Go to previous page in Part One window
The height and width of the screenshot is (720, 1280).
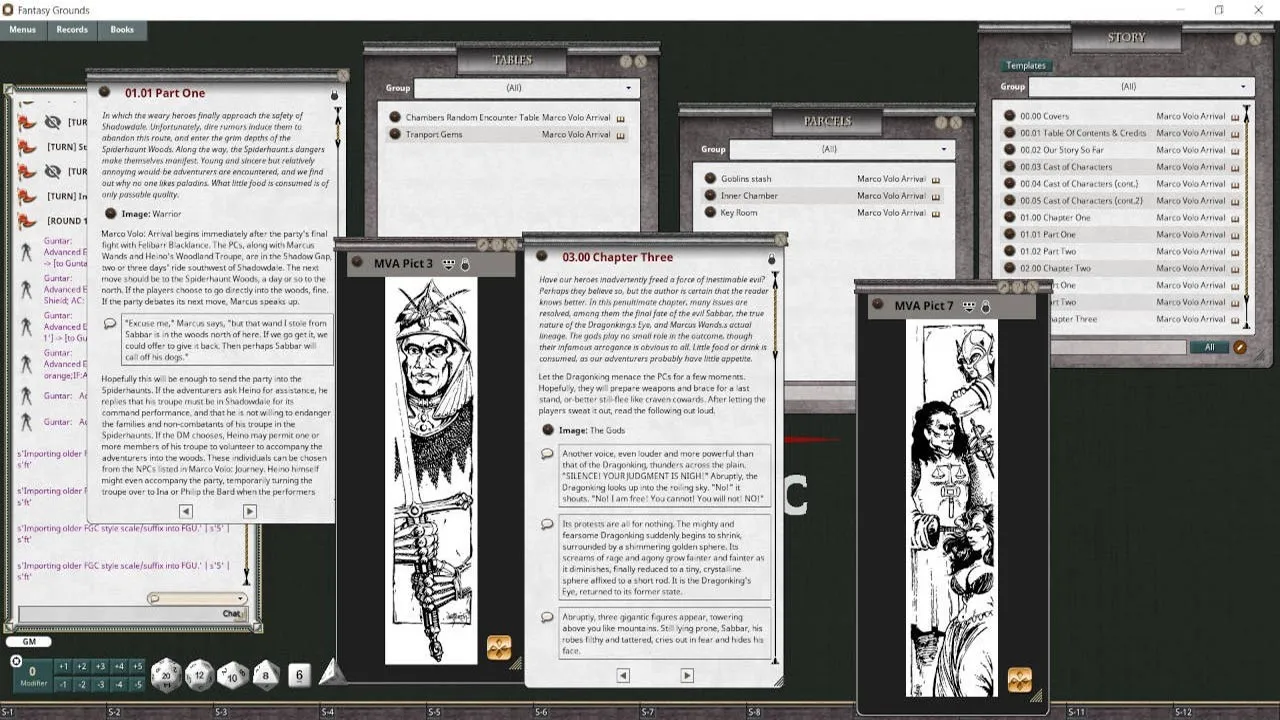185,511
